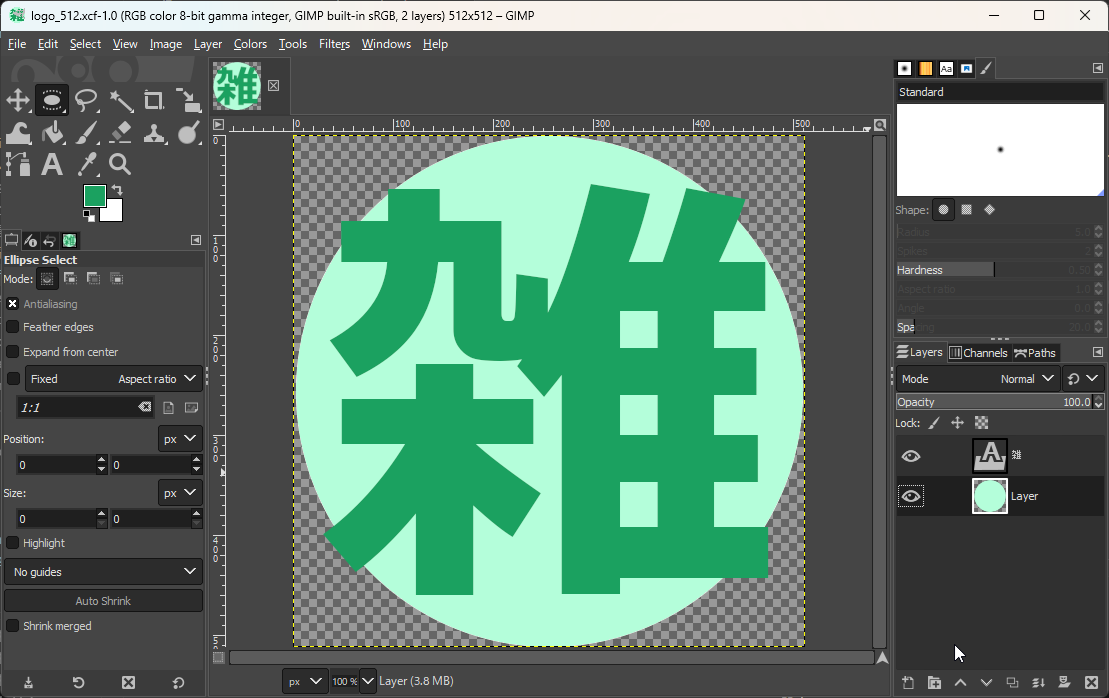This screenshot has width=1109, height=698.
Task: Select the Eraser tool
Action: [121, 133]
